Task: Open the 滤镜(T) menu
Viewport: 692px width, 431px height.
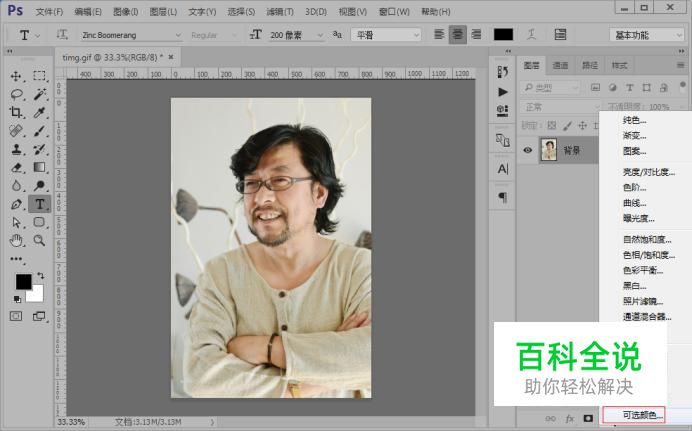Action: [x=280, y=12]
